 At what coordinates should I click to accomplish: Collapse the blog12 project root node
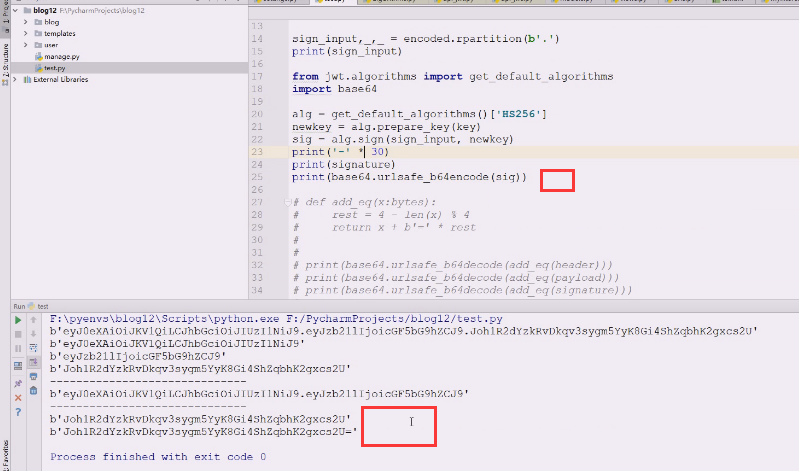(x=15, y=10)
